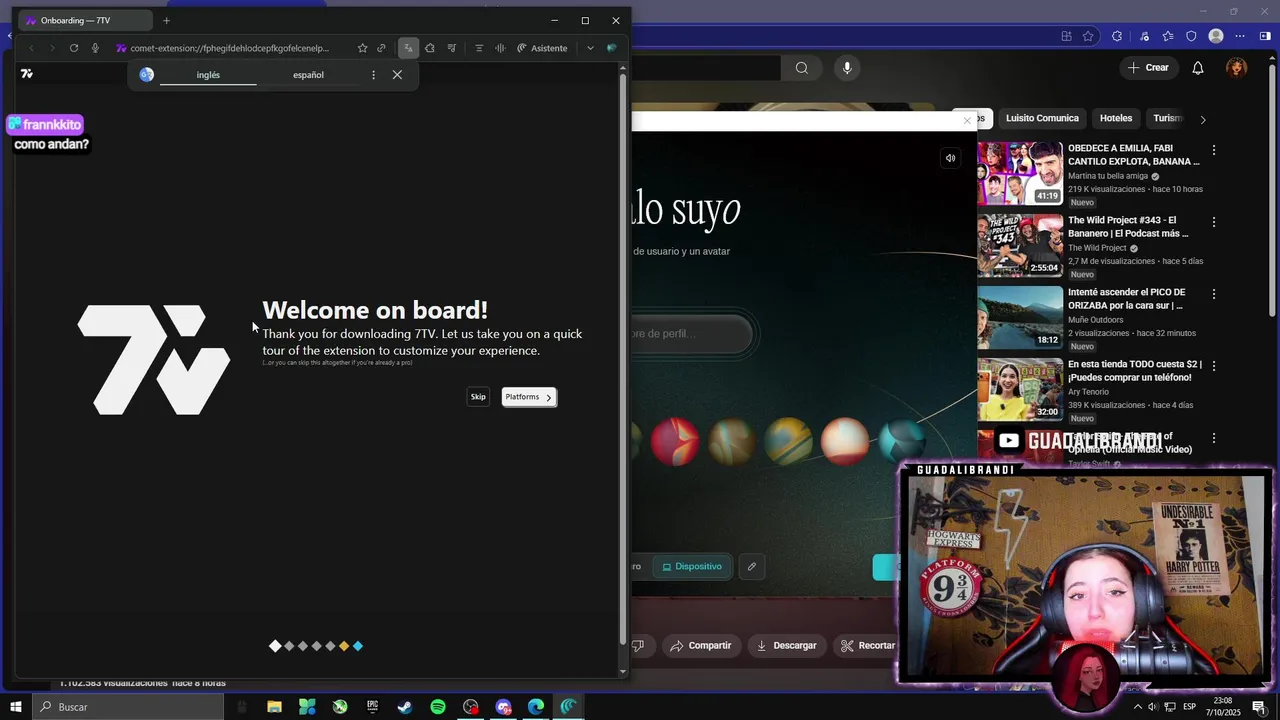
Task: Open options for PICO DE ORIZABA video
Action: tap(1214, 294)
